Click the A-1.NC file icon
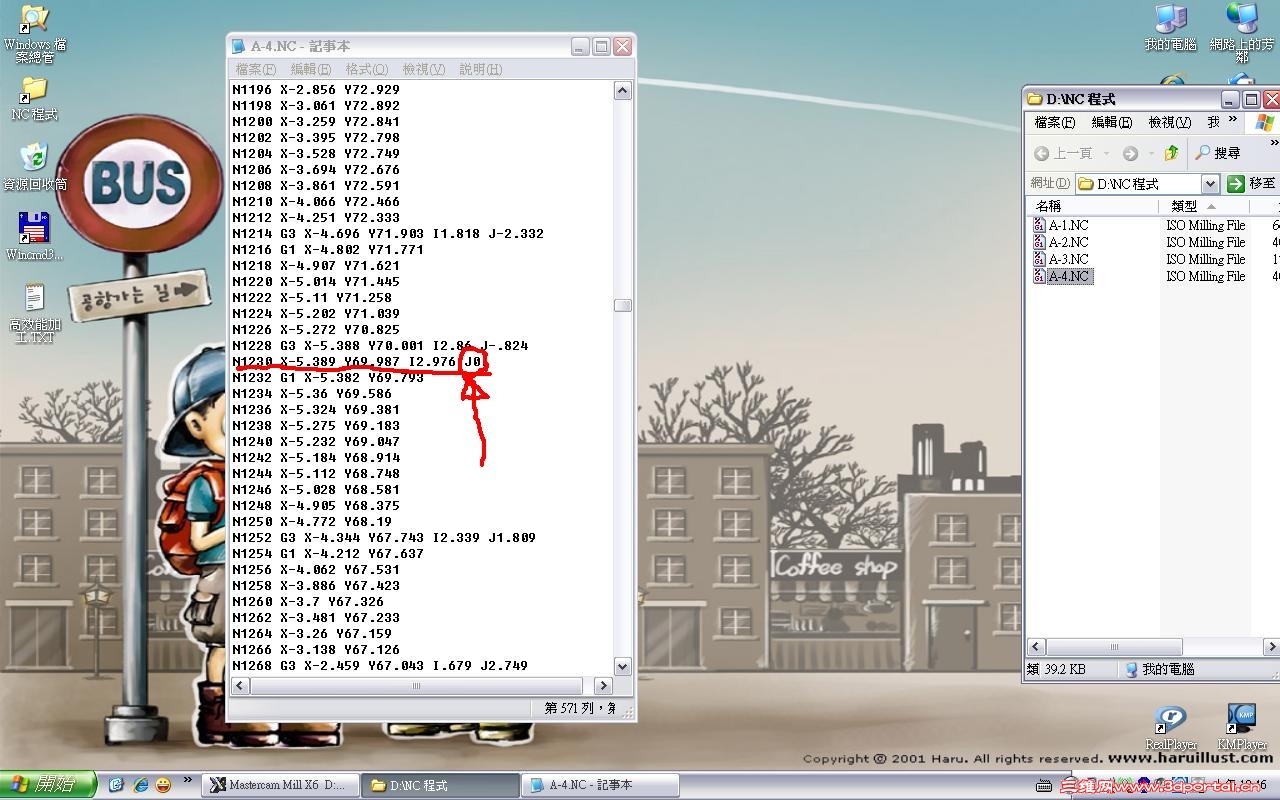 (x=1040, y=225)
